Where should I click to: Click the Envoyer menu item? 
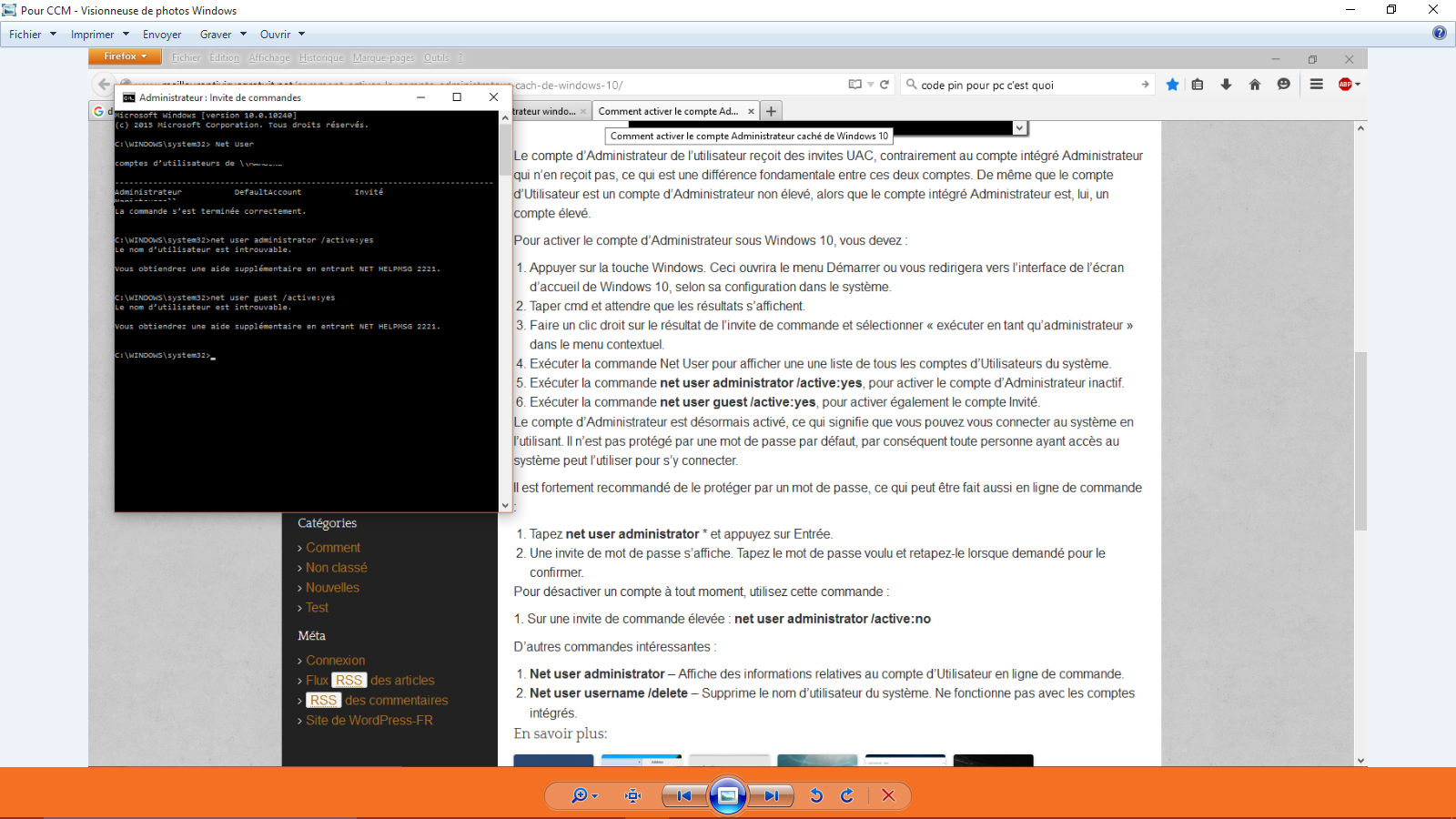[x=162, y=35]
